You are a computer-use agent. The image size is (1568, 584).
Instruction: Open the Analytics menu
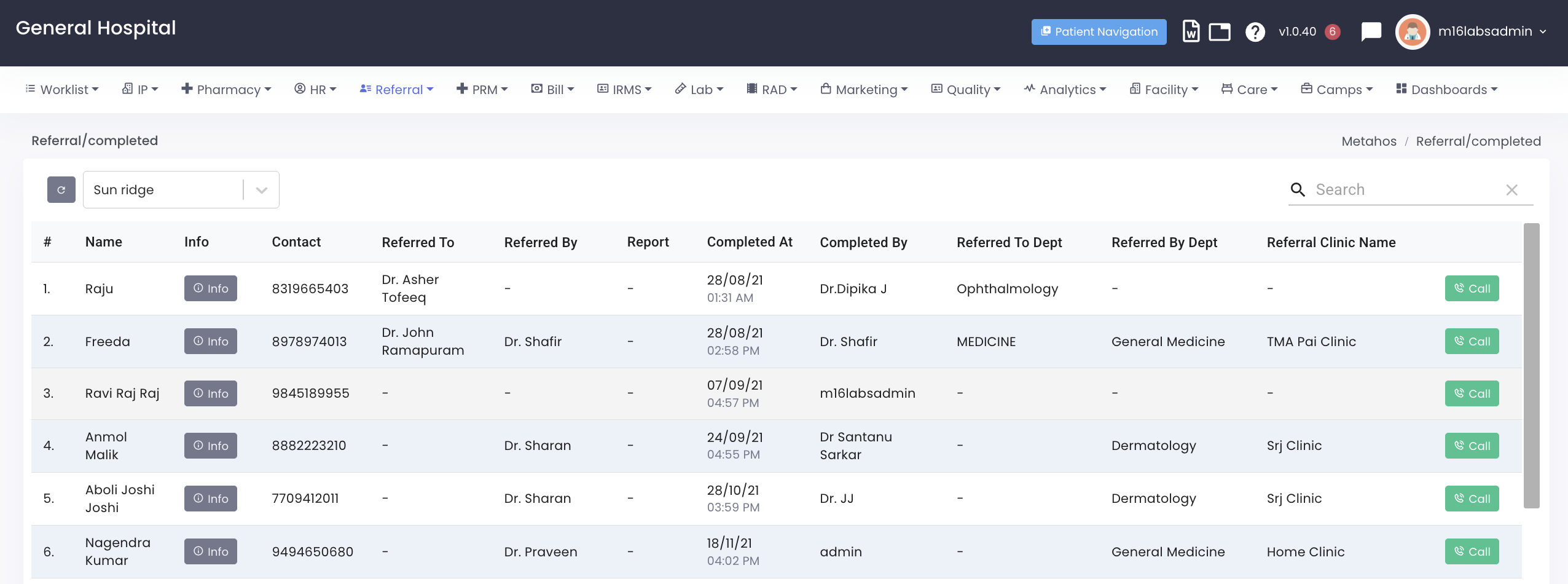click(1065, 90)
